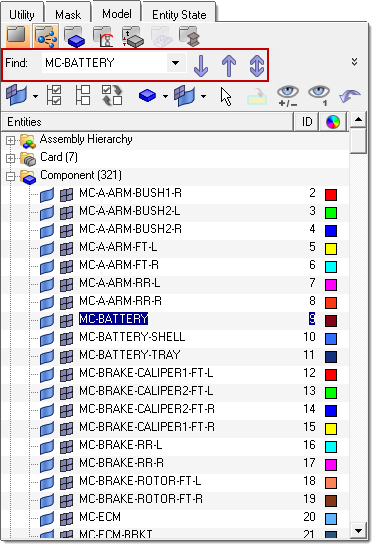Open the Property view icon
This screenshot has width=375, height=547.
click(133, 36)
